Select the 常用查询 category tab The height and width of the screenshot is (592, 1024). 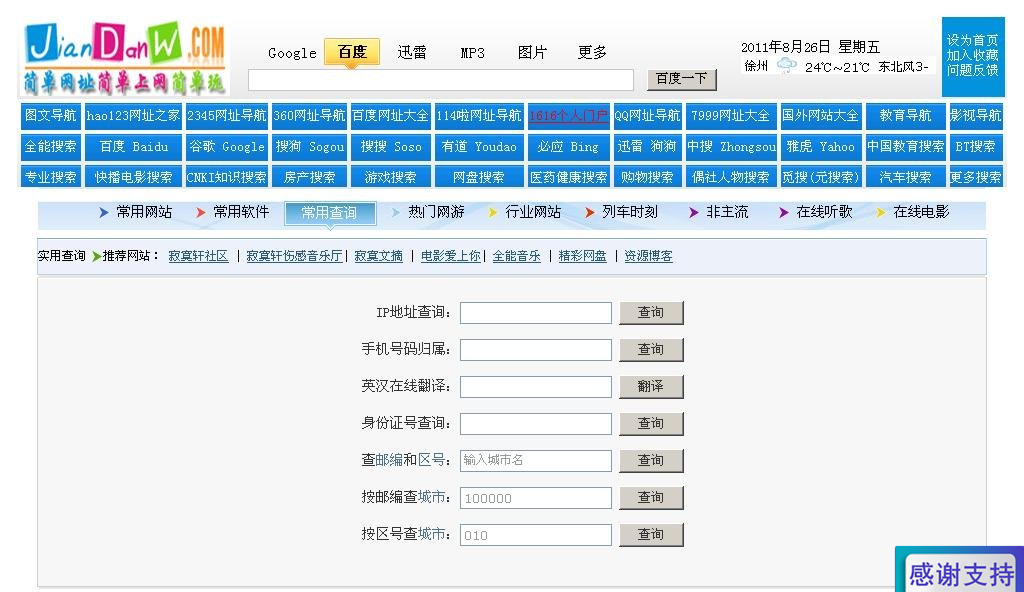pyautogui.click(x=330, y=213)
